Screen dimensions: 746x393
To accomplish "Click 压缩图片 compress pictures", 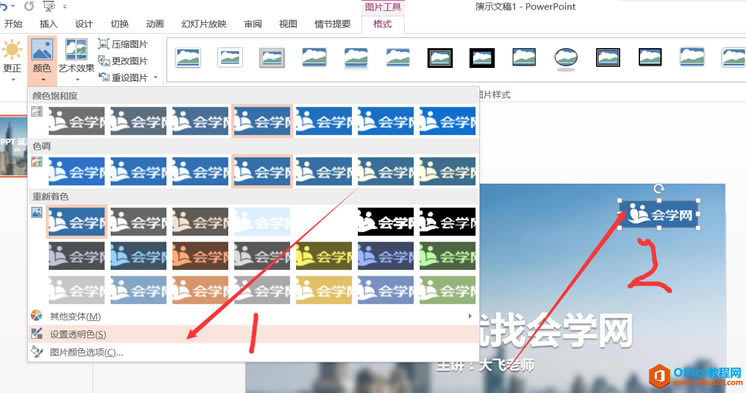I will click(123, 44).
